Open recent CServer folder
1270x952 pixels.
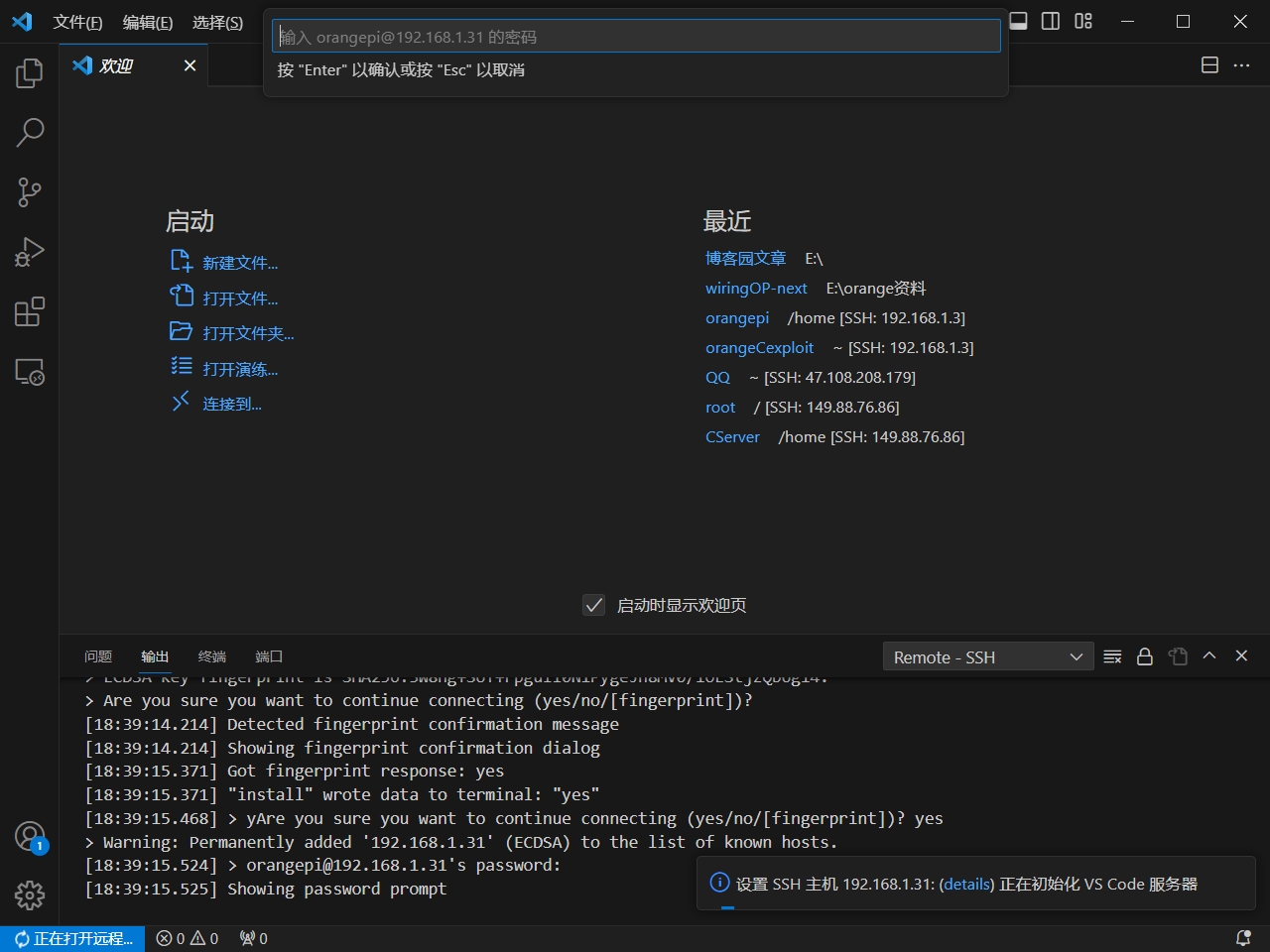(732, 436)
